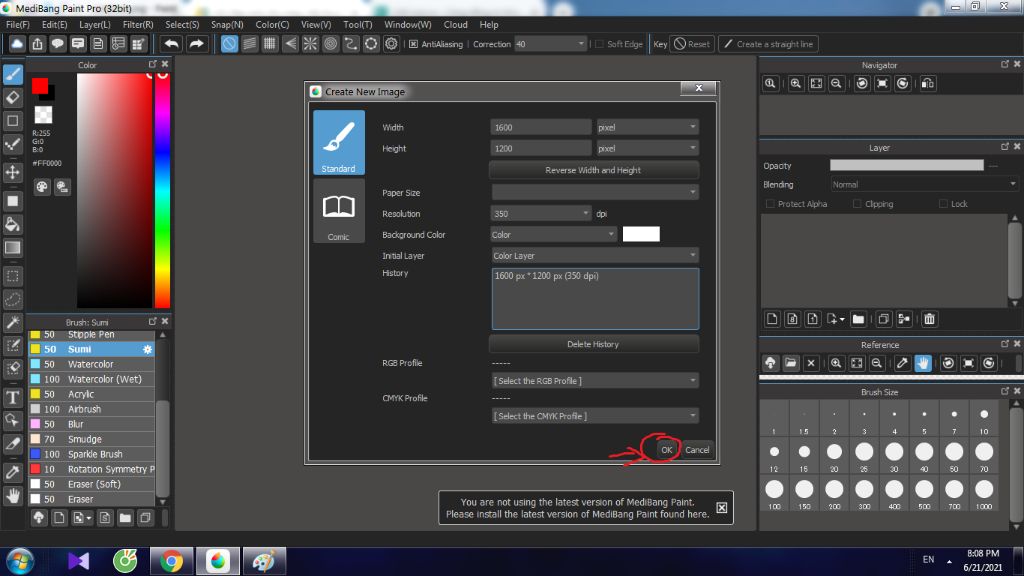Open Background Color dropdown
This screenshot has width=1024, height=576.
tap(553, 234)
